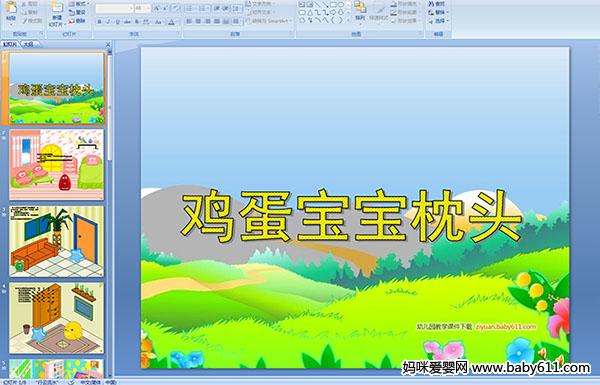The image size is (600, 385).
Task: Close the slides thumbnail pane
Action: point(108,44)
